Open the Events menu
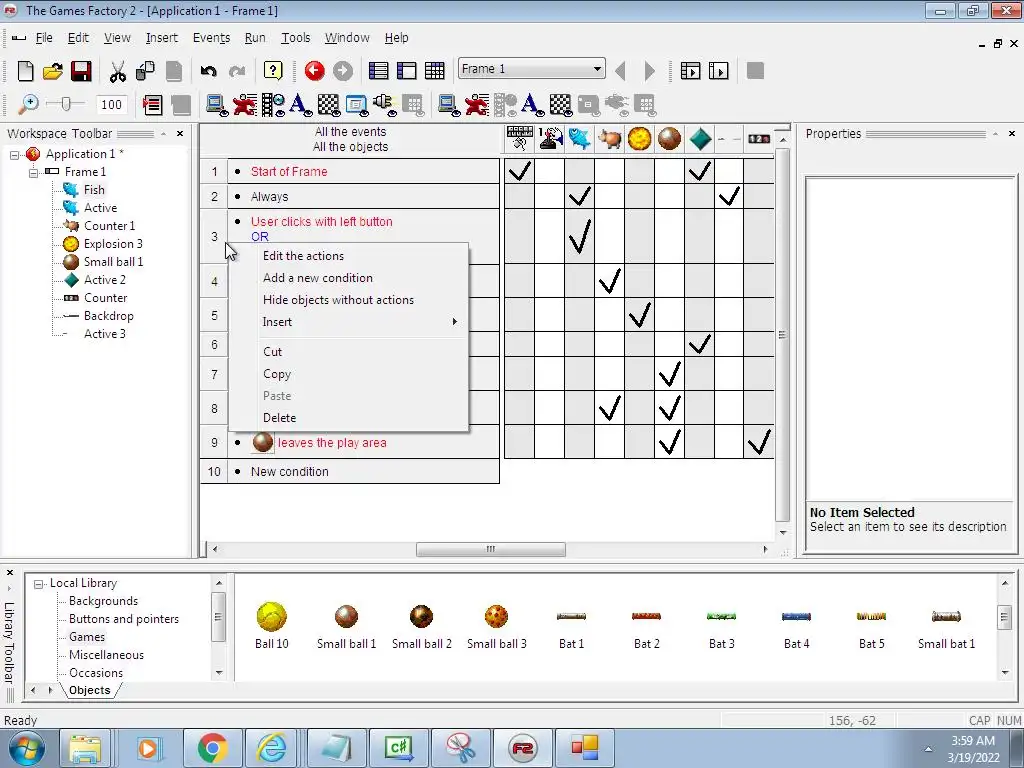Image resolution: width=1024 pixels, height=768 pixels. pos(211,38)
